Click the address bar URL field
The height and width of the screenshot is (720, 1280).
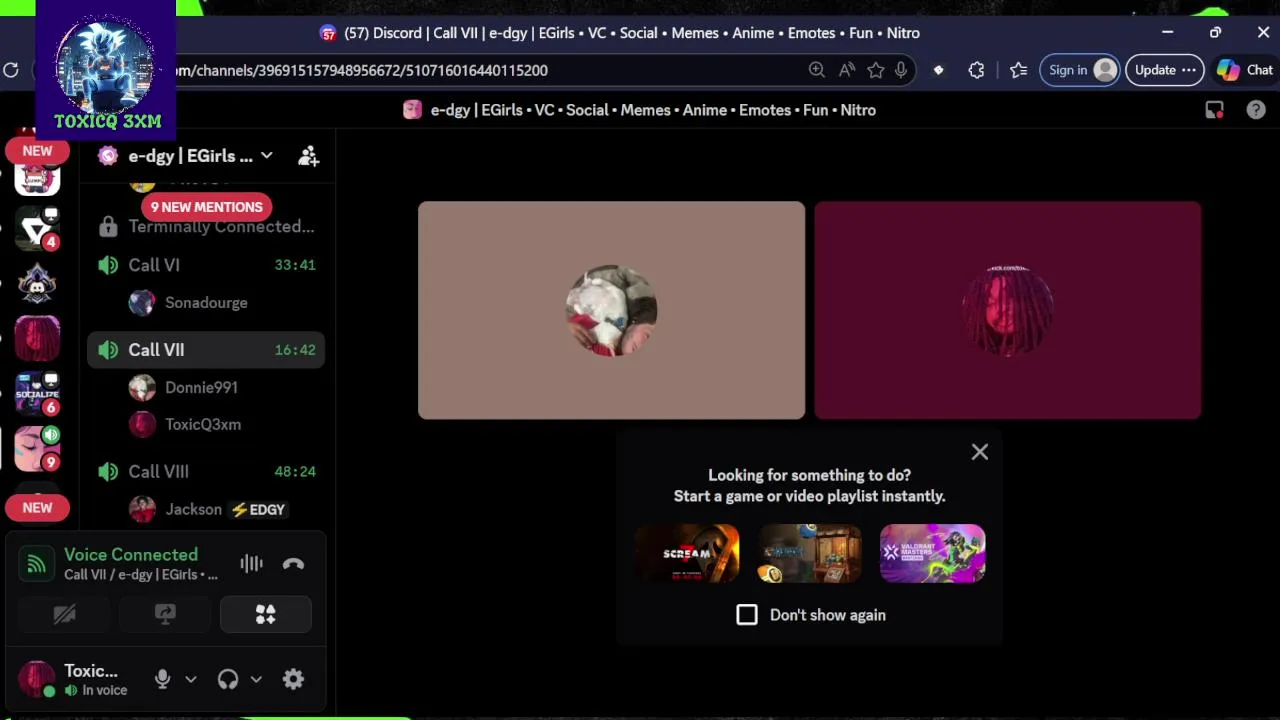point(480,70)
